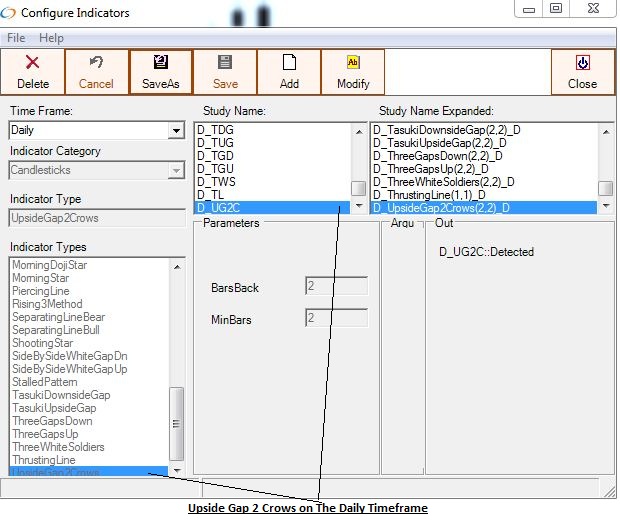Select ShootingStar in Indicator Types list
Image resolution: width=620 pixels, height=520 pixels.
[x=42, y=343]
